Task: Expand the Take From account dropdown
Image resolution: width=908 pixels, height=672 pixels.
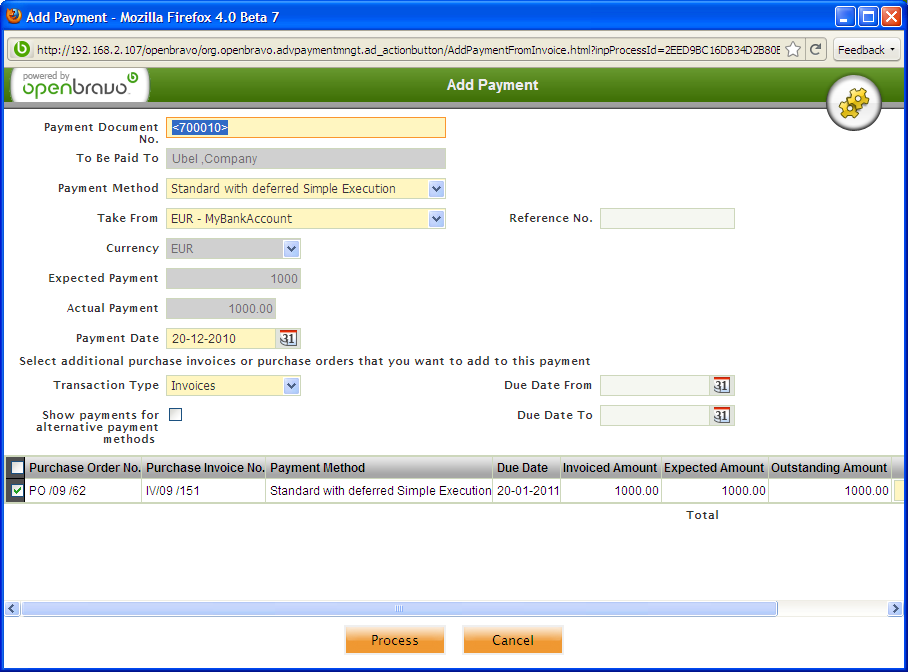Action: (437, 219)
